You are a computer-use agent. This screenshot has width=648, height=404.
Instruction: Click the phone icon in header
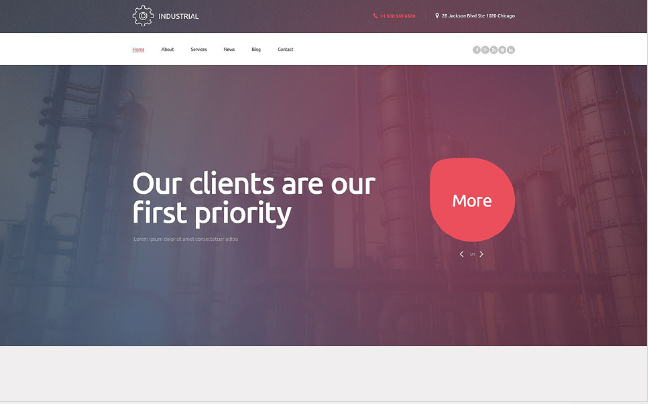click(375, 16)
